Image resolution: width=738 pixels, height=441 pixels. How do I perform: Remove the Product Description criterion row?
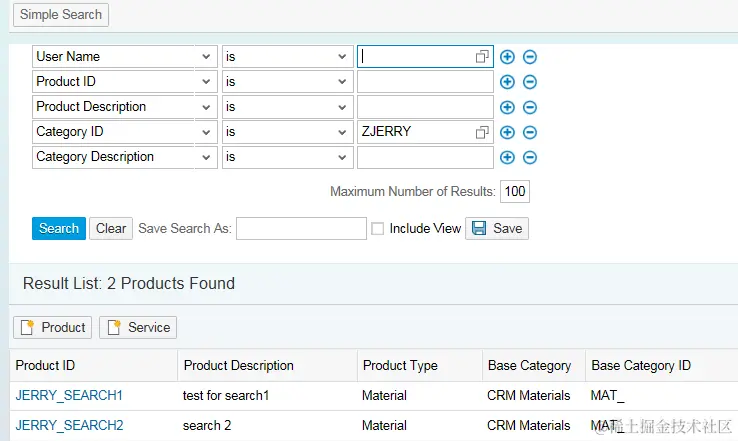[x=530, y=107]
